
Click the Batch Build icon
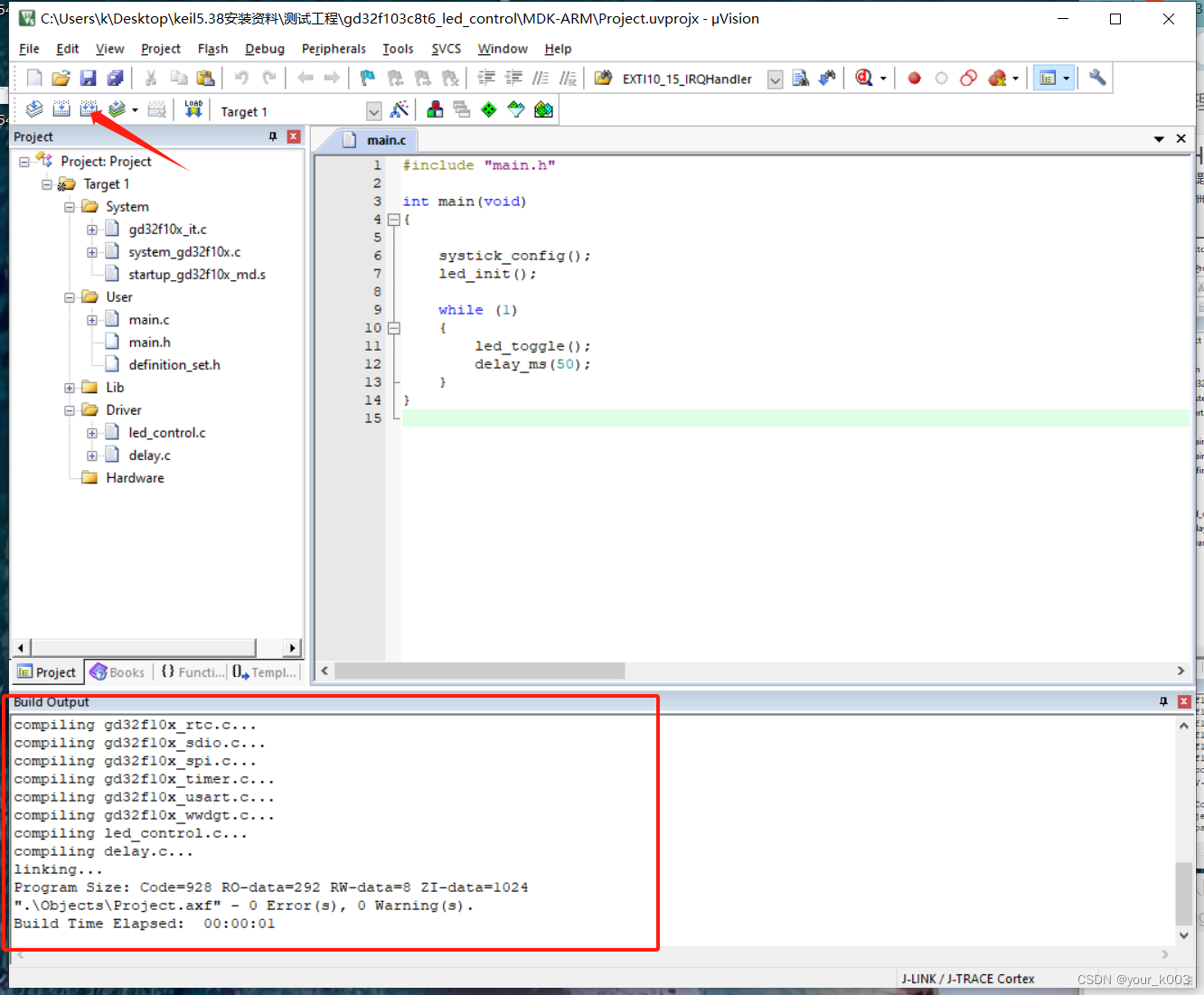pos(117,110)
